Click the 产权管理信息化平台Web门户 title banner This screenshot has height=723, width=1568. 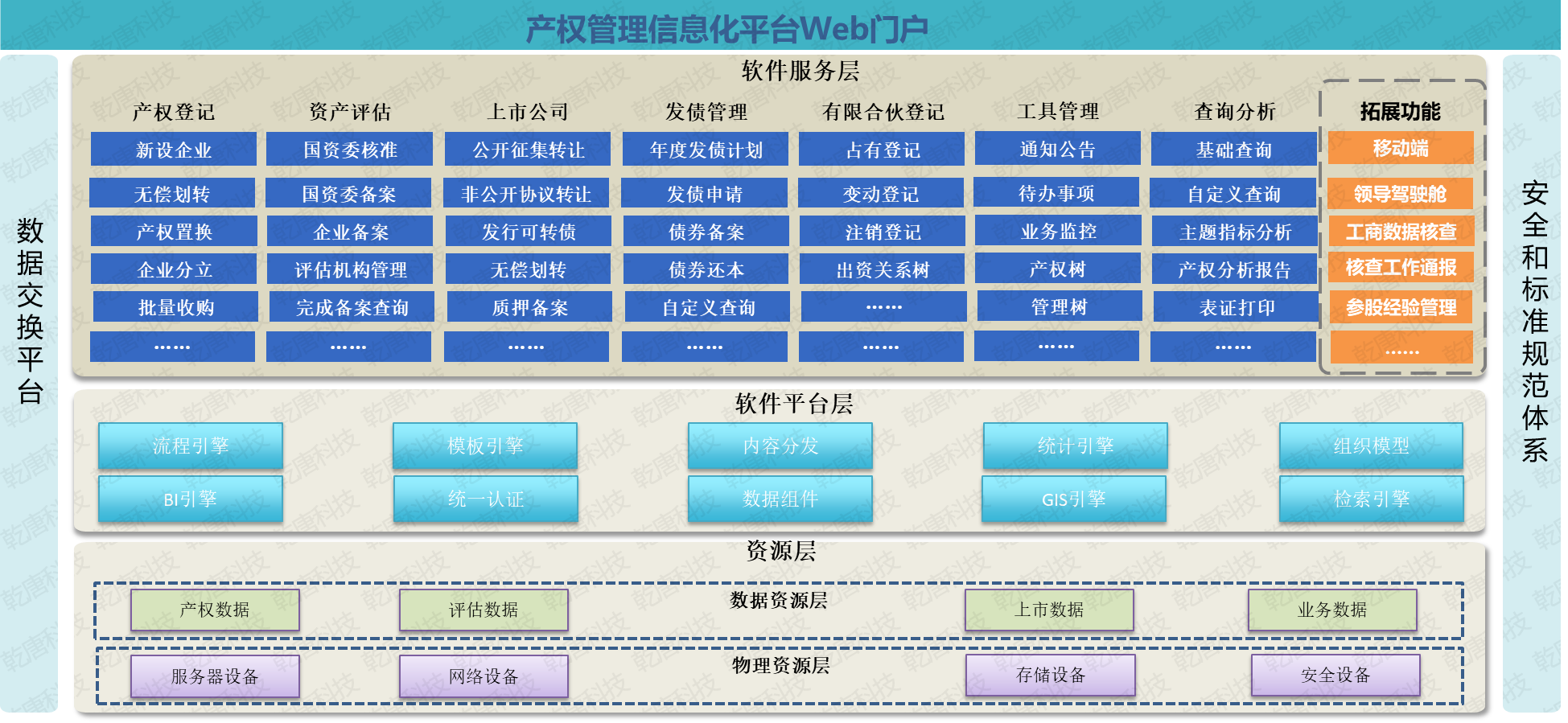pos(727,30)
